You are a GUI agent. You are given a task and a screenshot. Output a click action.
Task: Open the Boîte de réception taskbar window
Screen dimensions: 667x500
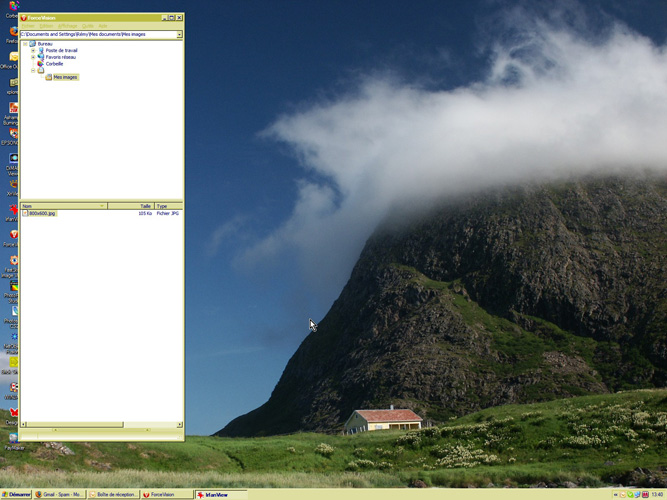pyautogui.click(x=113, y=494)
